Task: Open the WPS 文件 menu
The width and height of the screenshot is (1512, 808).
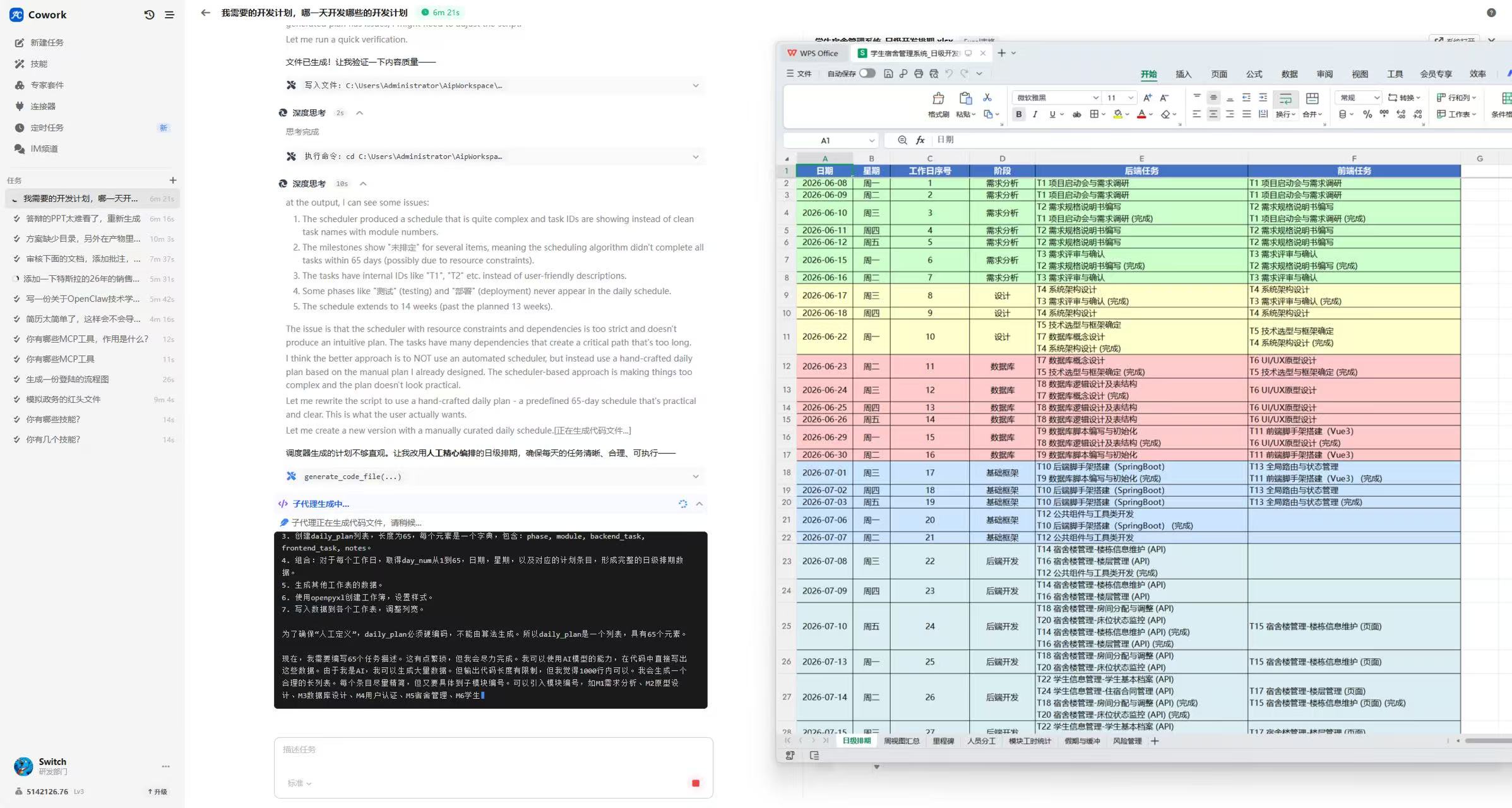Action: (x=799, y=74)
